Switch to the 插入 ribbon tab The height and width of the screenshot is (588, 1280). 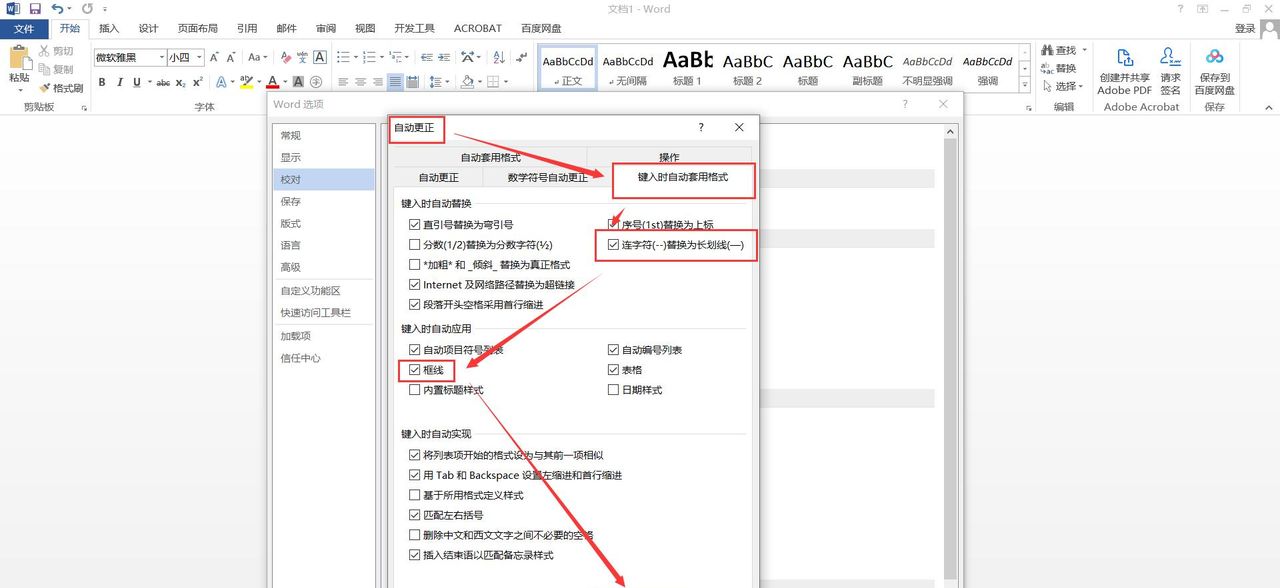(x=108, y=28)
